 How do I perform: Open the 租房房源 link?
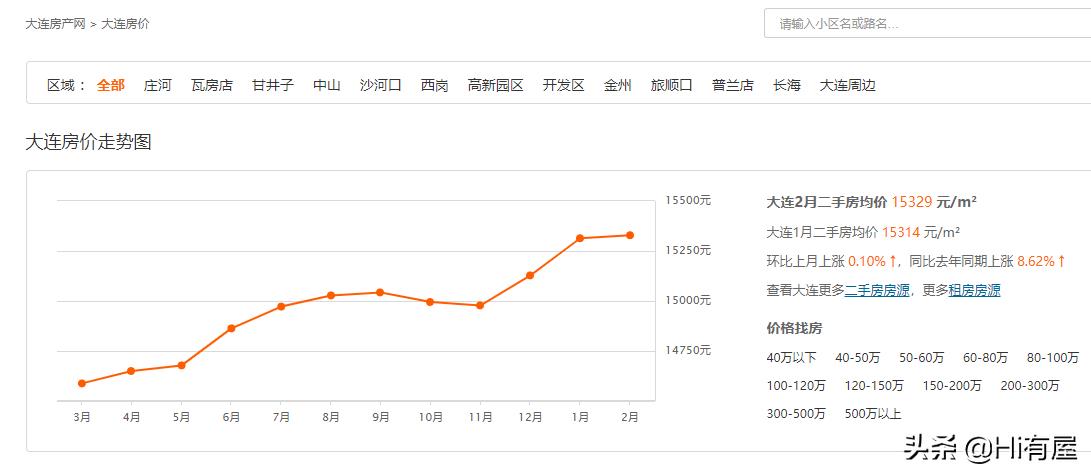pos(974,290)
